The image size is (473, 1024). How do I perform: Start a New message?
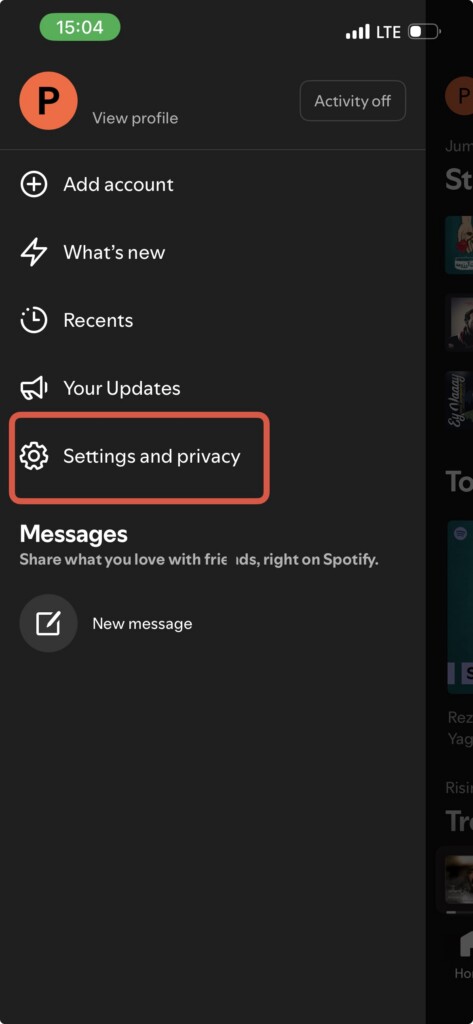142,624
